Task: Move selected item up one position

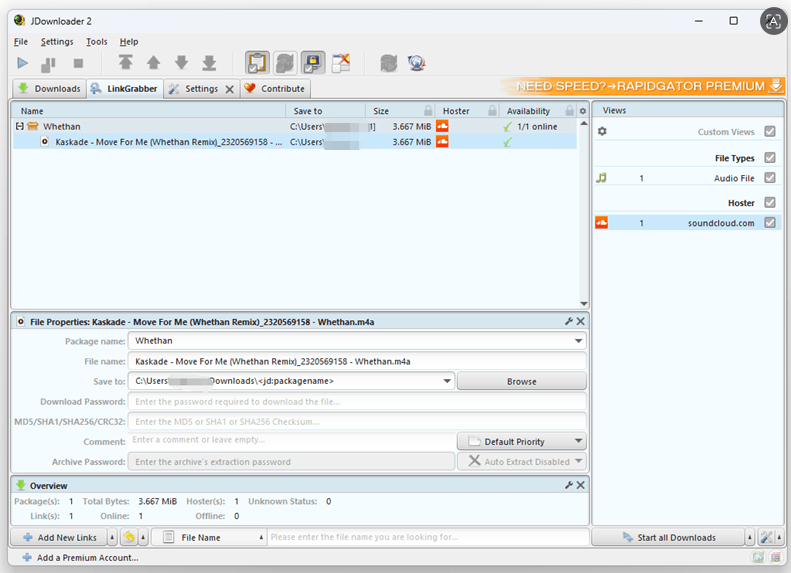Action: click(x=153, y=63)
